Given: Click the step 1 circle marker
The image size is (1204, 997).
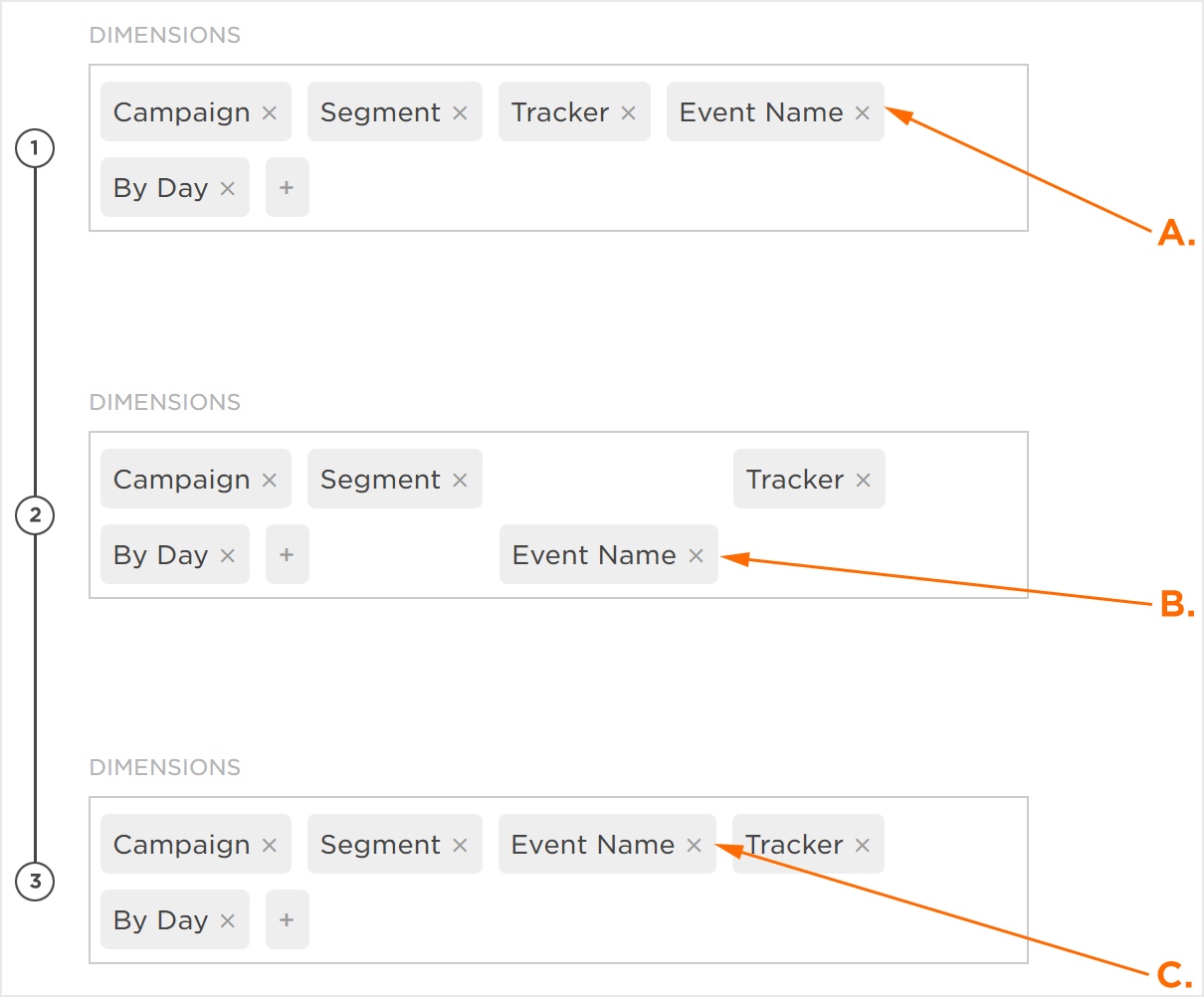Looking at the screenshot, I should (x=36, y=149).
